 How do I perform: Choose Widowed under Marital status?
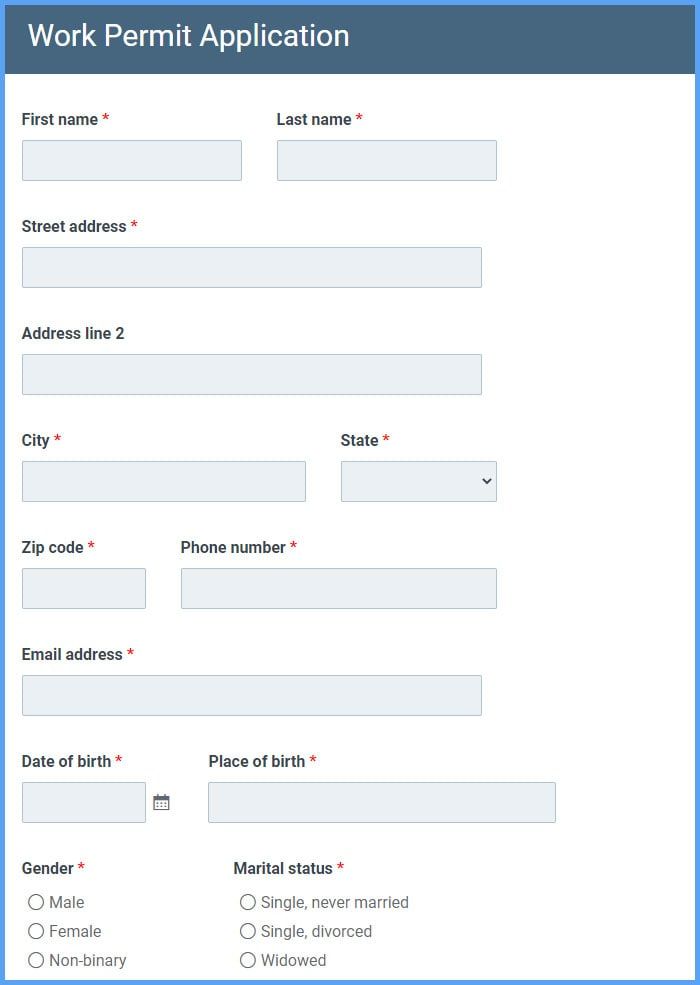click(248, 960)
